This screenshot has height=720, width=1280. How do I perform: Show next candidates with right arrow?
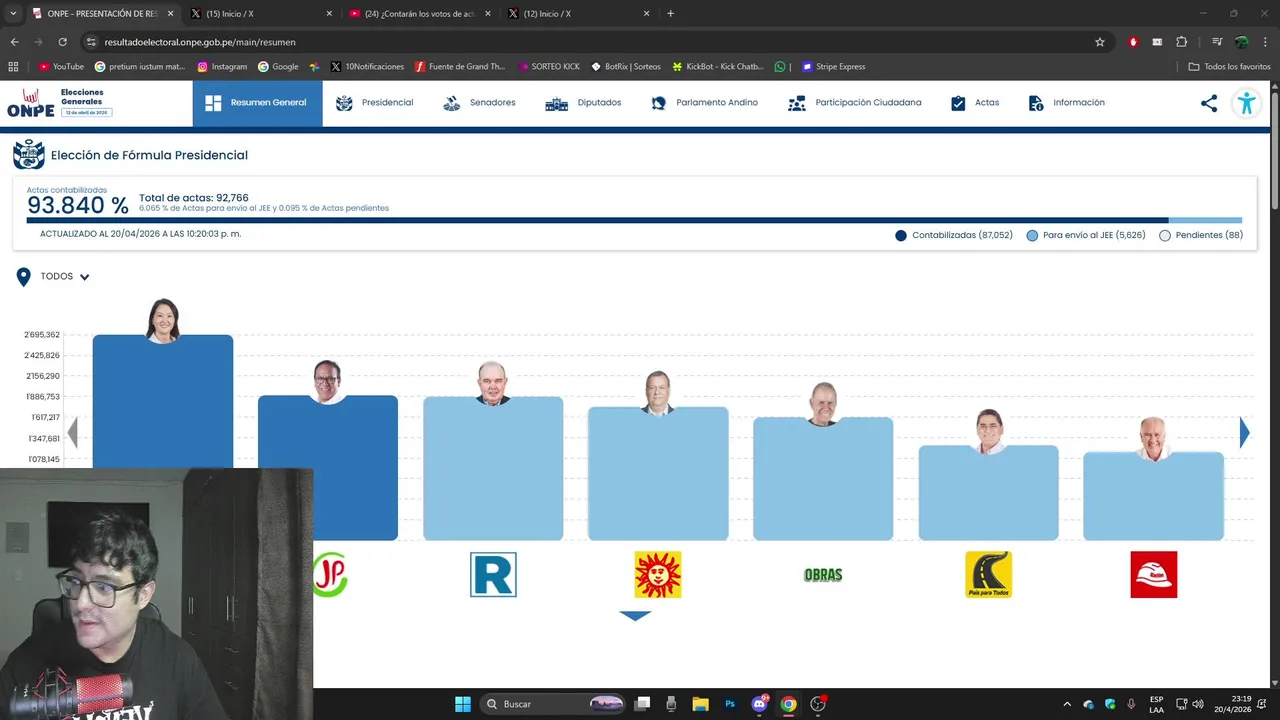(x=1244, y=432)
